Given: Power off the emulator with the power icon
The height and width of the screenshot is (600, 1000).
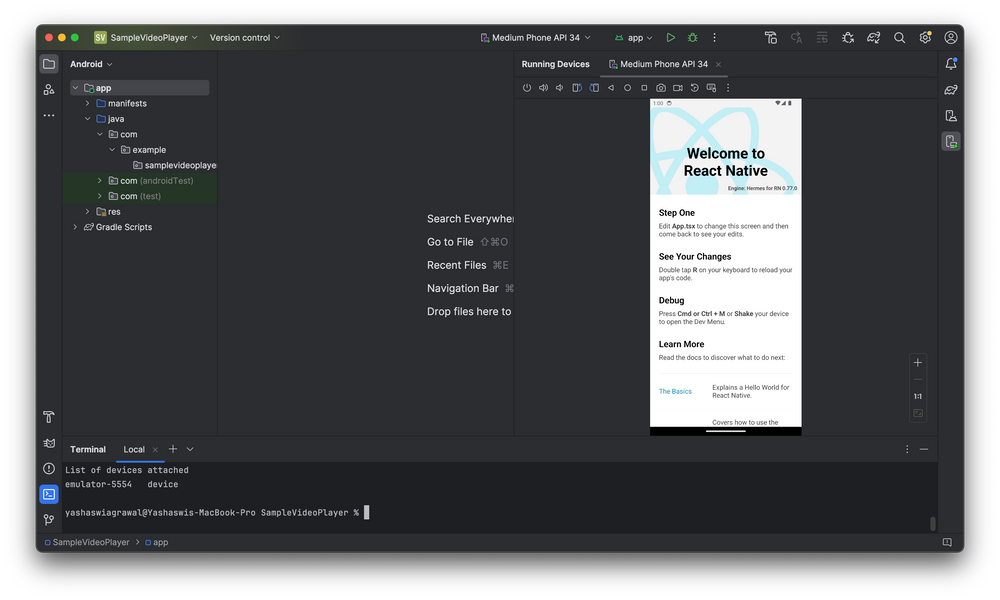Looking at the screenshot, I should point(527,87).
